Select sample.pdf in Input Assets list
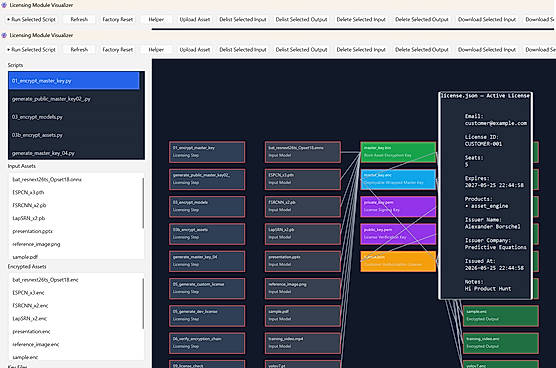Image resolution: width=556 pixels, height=368 pixels. 75,256
